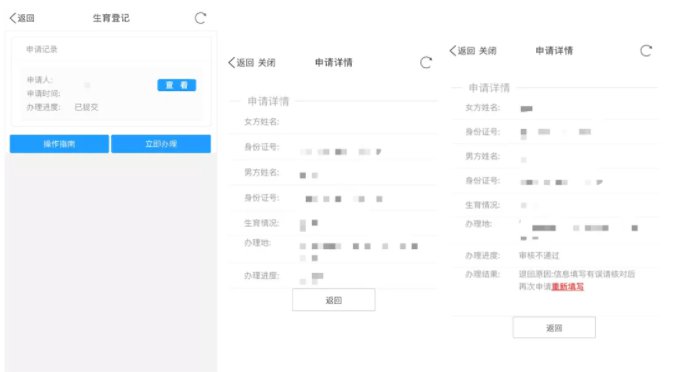Click 关闭 on middle 申请详情 screen
Screen dimensions: 676x372
coord(266,63)
